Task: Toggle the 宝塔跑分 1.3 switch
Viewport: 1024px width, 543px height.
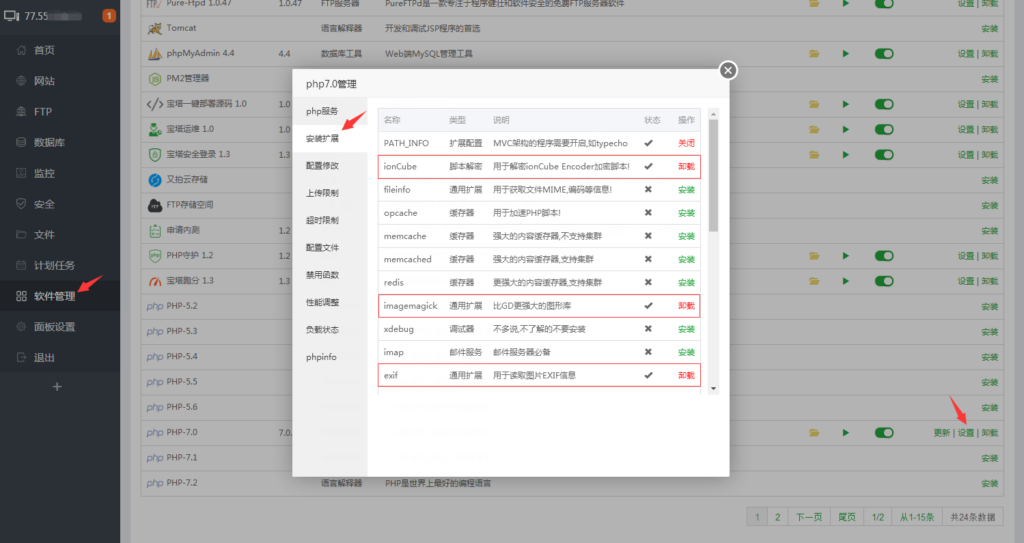Action: pos(884,281)
